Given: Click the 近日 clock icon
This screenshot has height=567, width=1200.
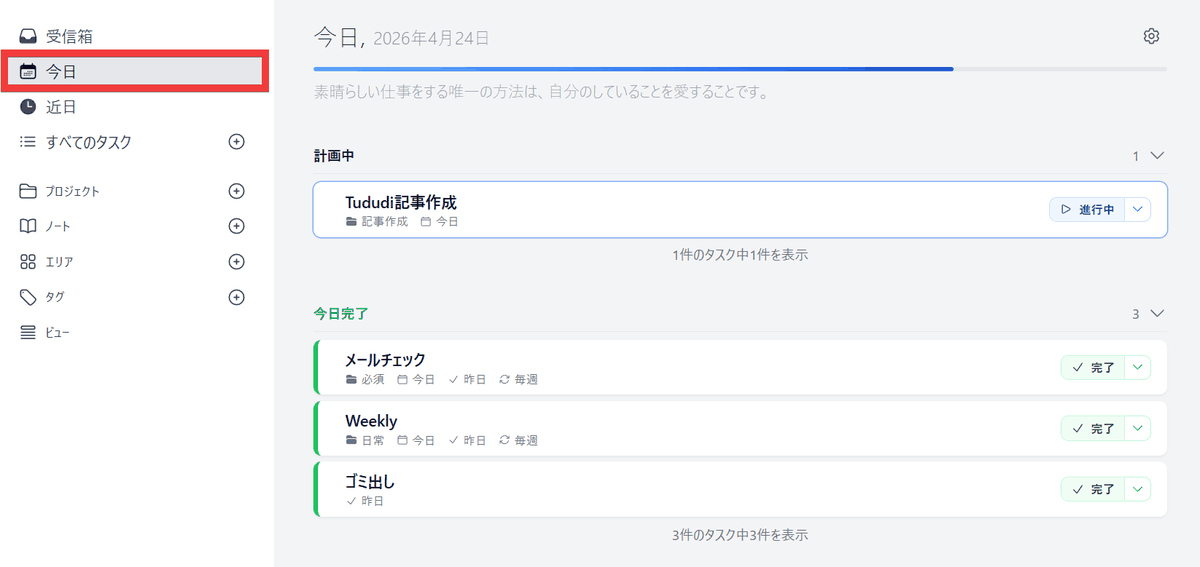Looking at the screenshot, I should point(28,107).
